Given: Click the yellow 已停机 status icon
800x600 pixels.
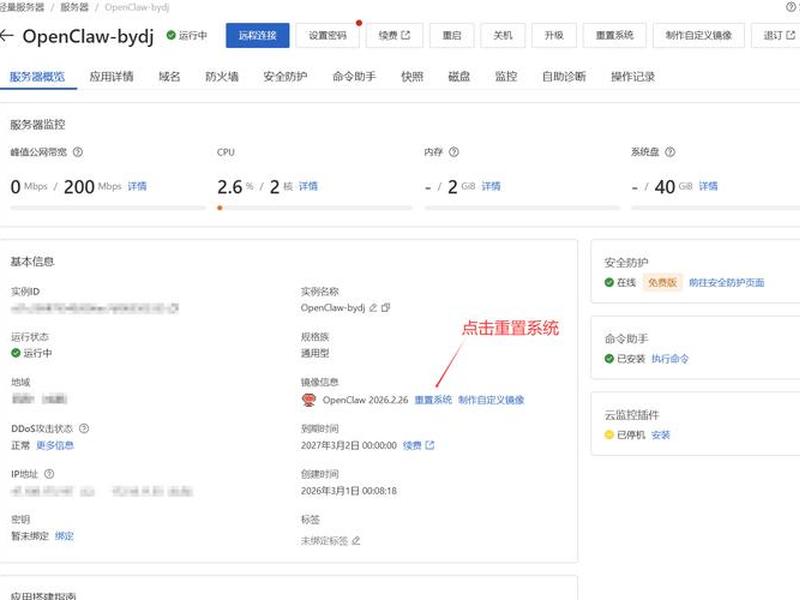Looking at the screenshot, I should coord(609,435).
